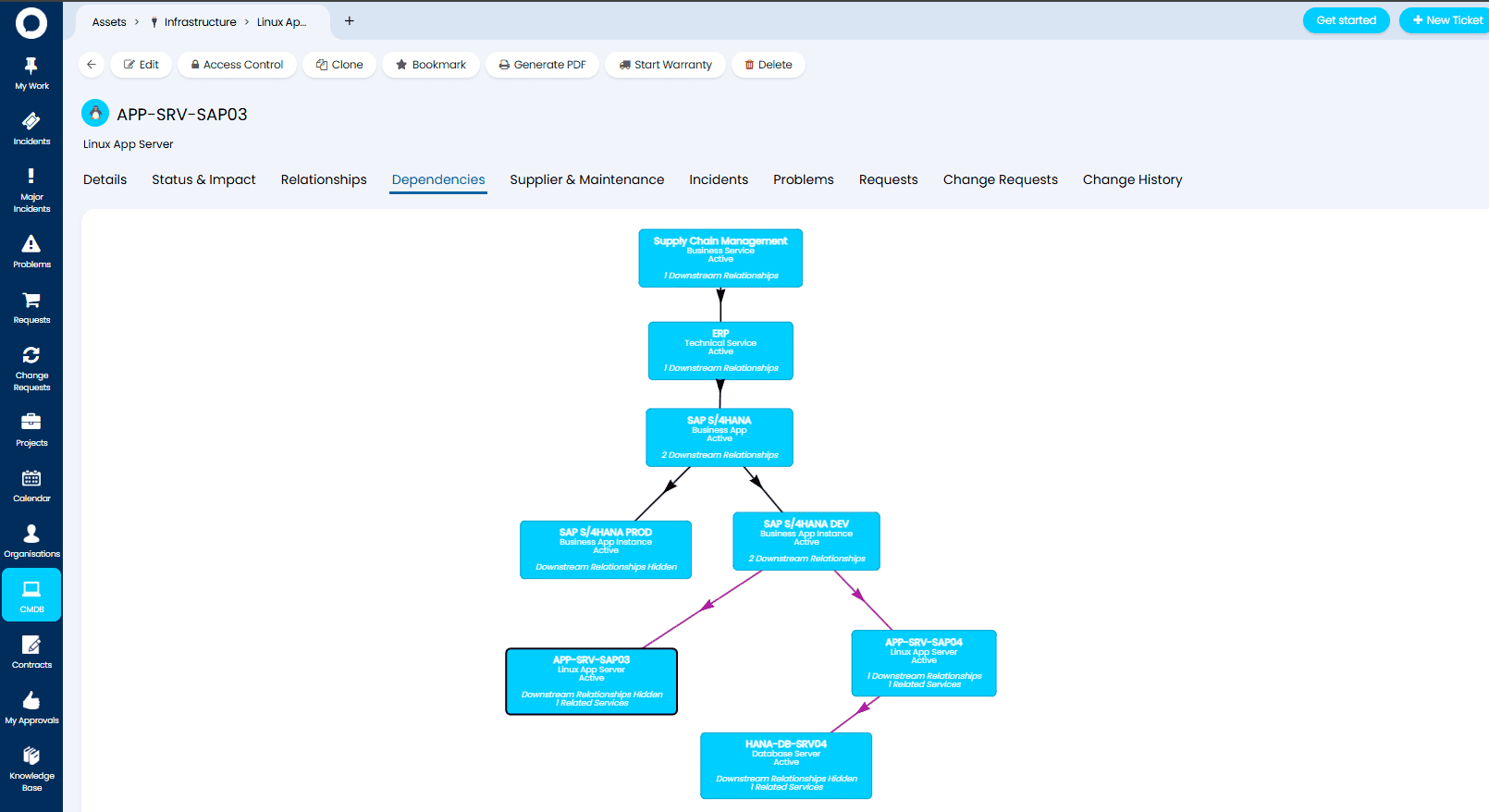Screen dimensions: 1489x812
Task: Click the Edit button
Action: tap(142, 65)
